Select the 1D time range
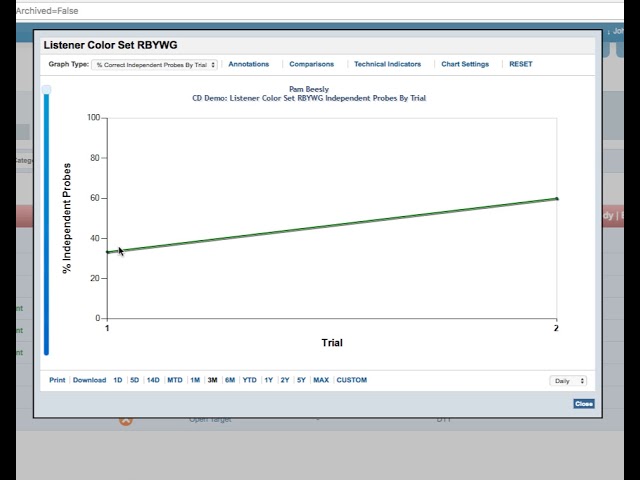The height and width of the screenshot is (480, 640). [x=118, y=380]
